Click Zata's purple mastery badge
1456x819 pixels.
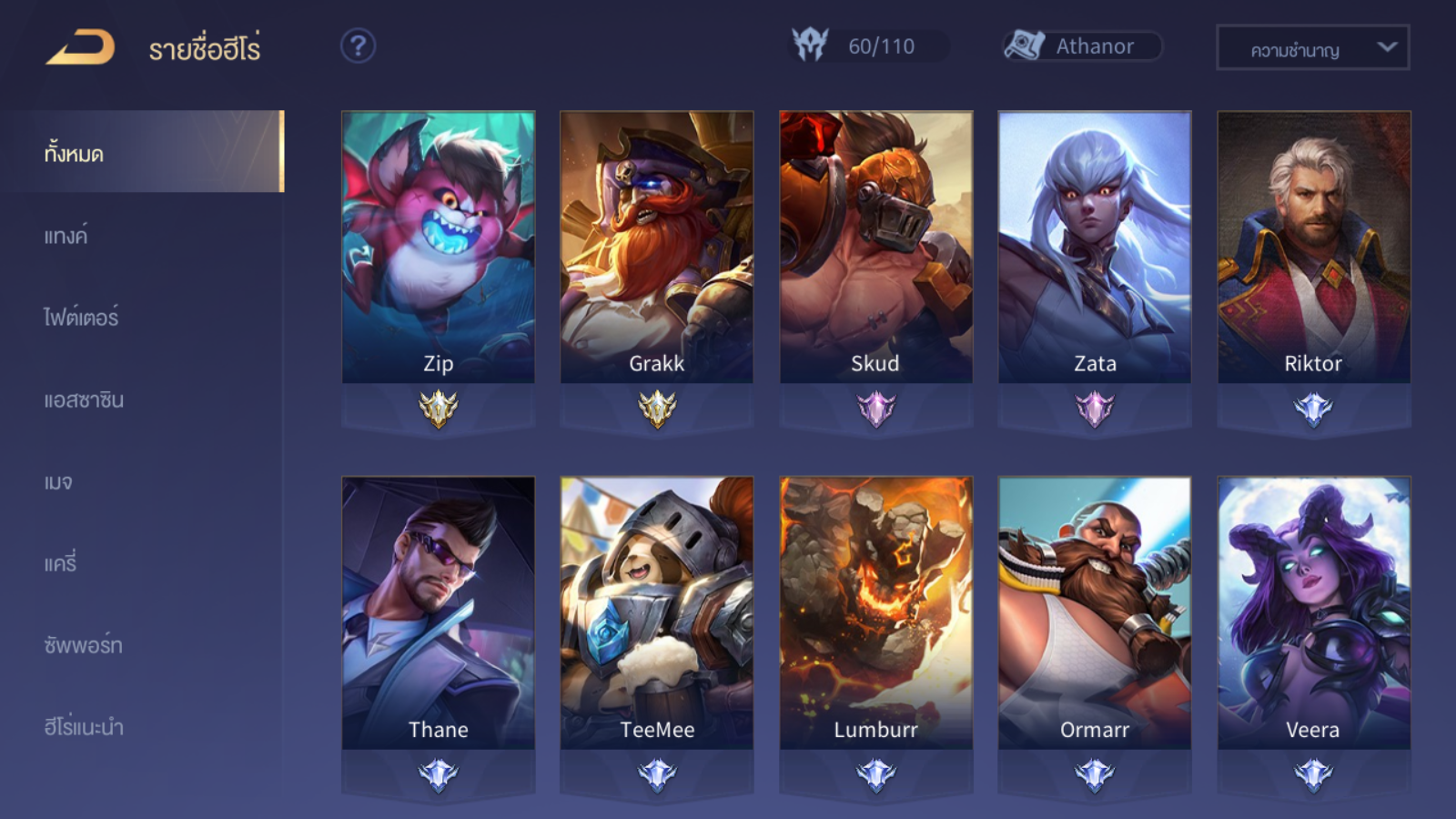click(1095, 409)
